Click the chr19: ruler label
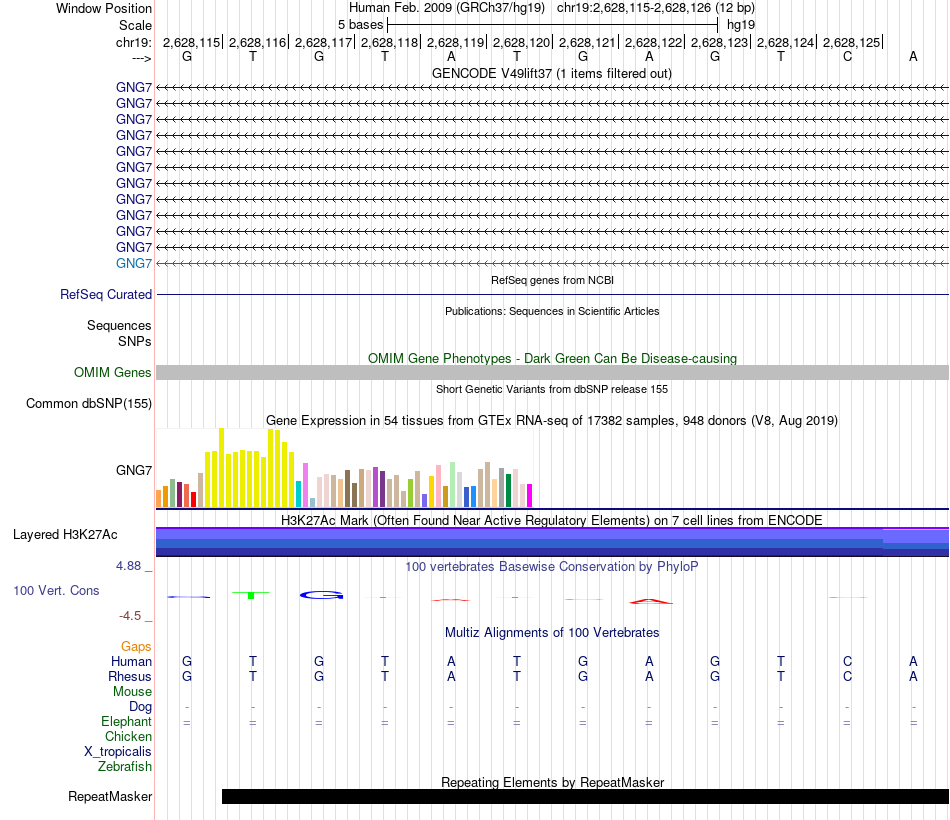The width and height of the screenshot is (950, 820). point(134,42)
